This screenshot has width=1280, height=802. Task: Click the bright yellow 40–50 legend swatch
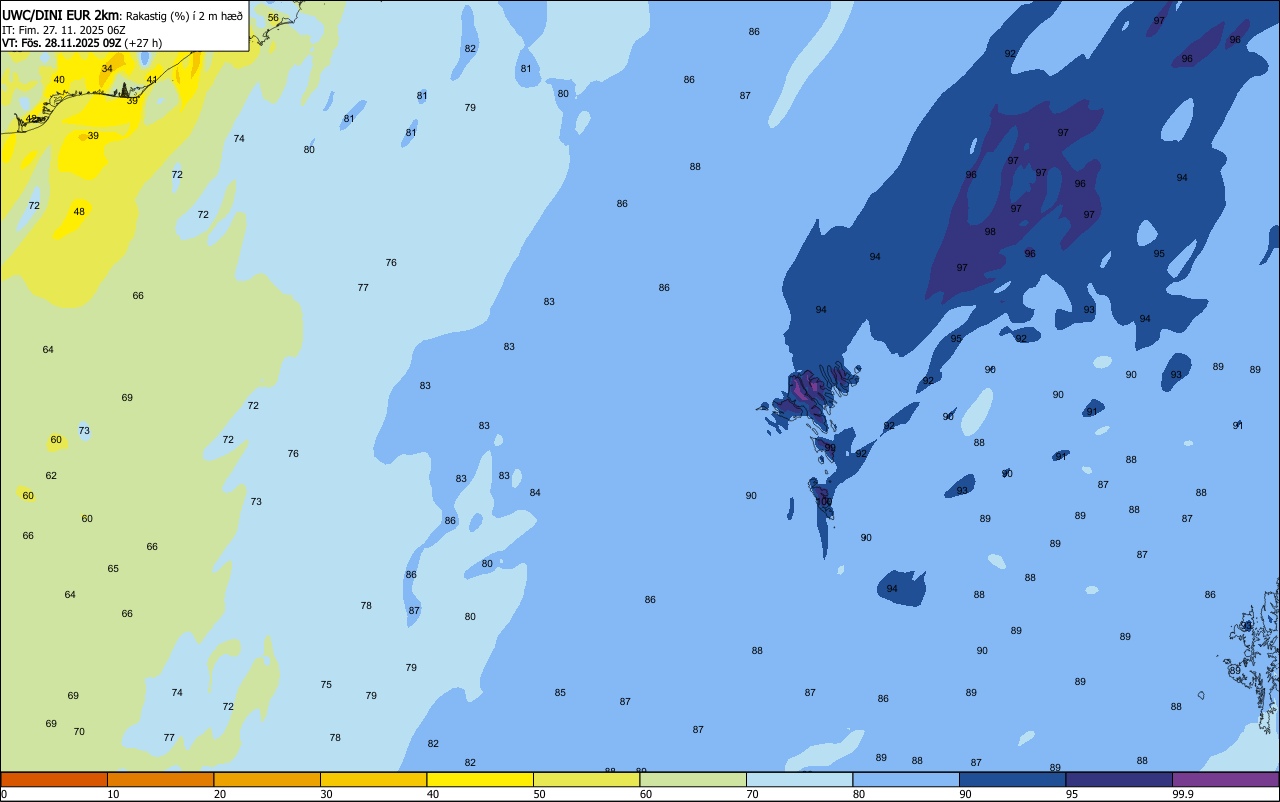pyautogui.click(x=480, y=779)
